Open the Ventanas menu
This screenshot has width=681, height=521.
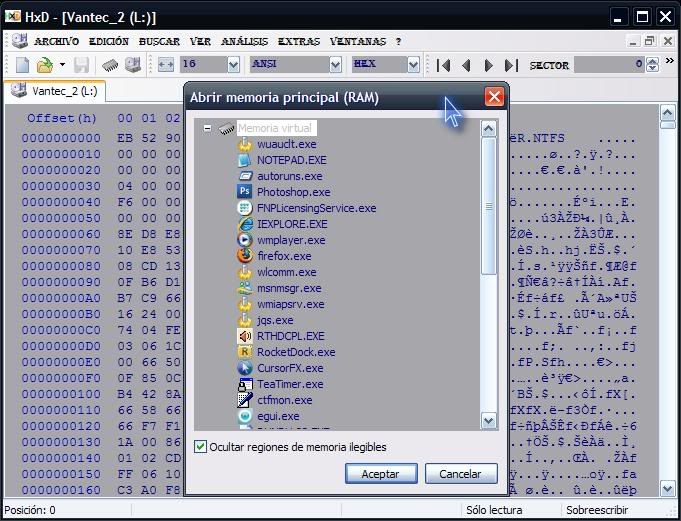[358, 42]
